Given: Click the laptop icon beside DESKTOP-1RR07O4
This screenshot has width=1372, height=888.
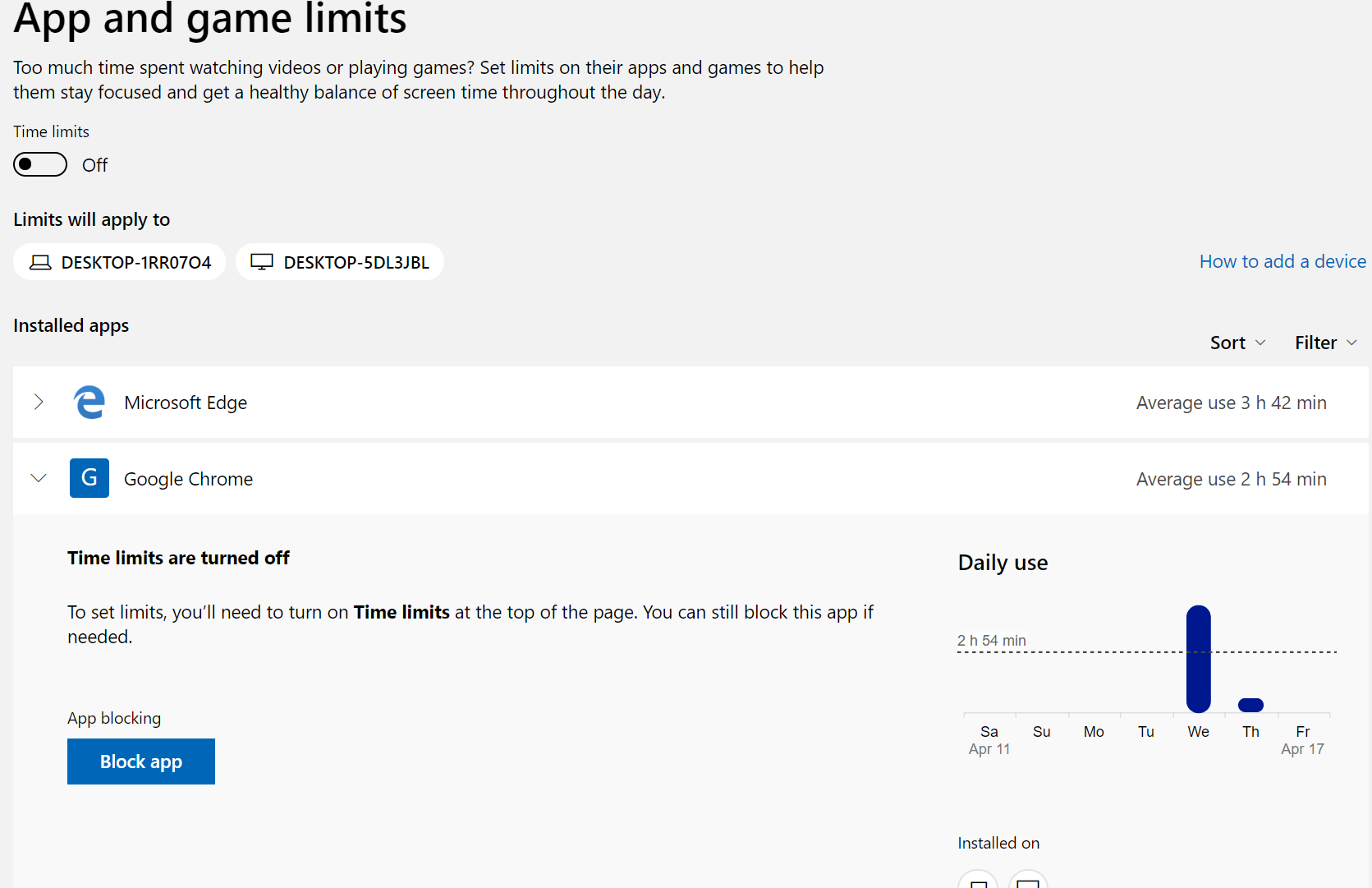Looking at the screenshot, I should [40, 262].
